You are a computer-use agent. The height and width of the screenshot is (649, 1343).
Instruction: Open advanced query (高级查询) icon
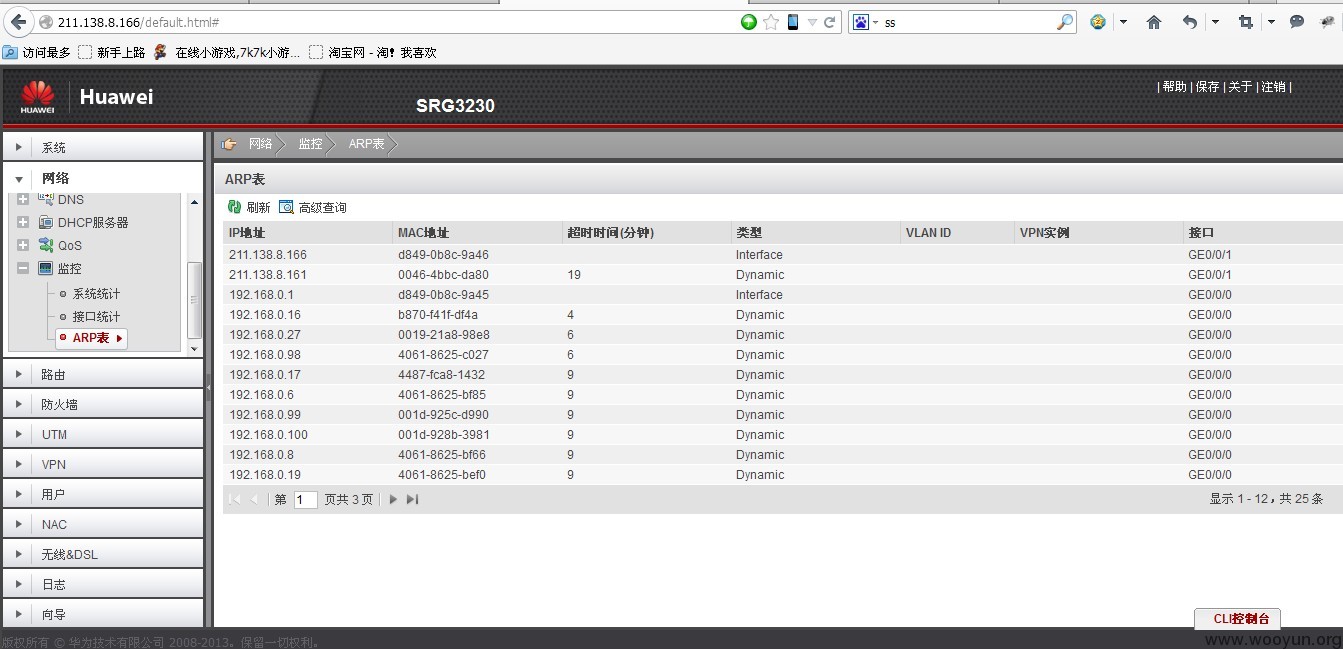pyautogui.click(x=286, y=207)
